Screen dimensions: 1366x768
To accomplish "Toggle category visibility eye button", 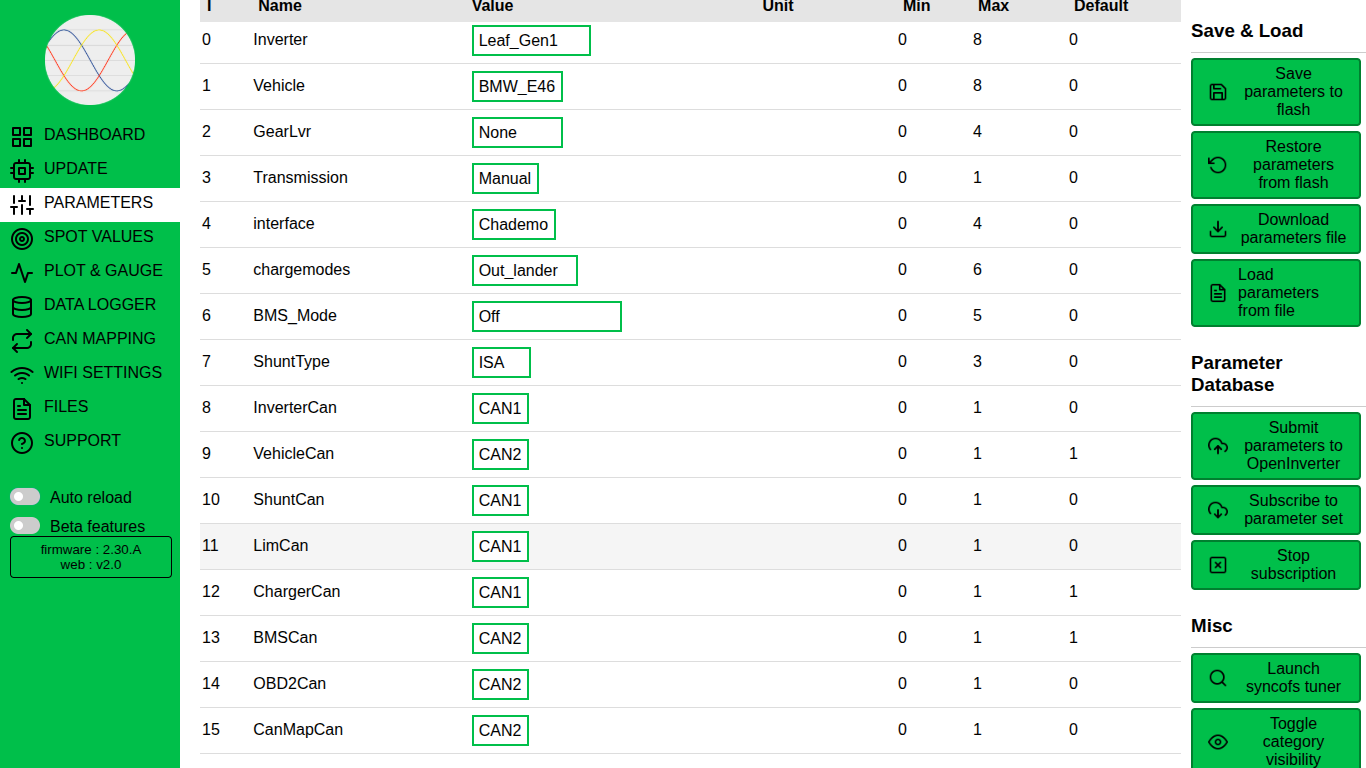I will (1275, 741).
